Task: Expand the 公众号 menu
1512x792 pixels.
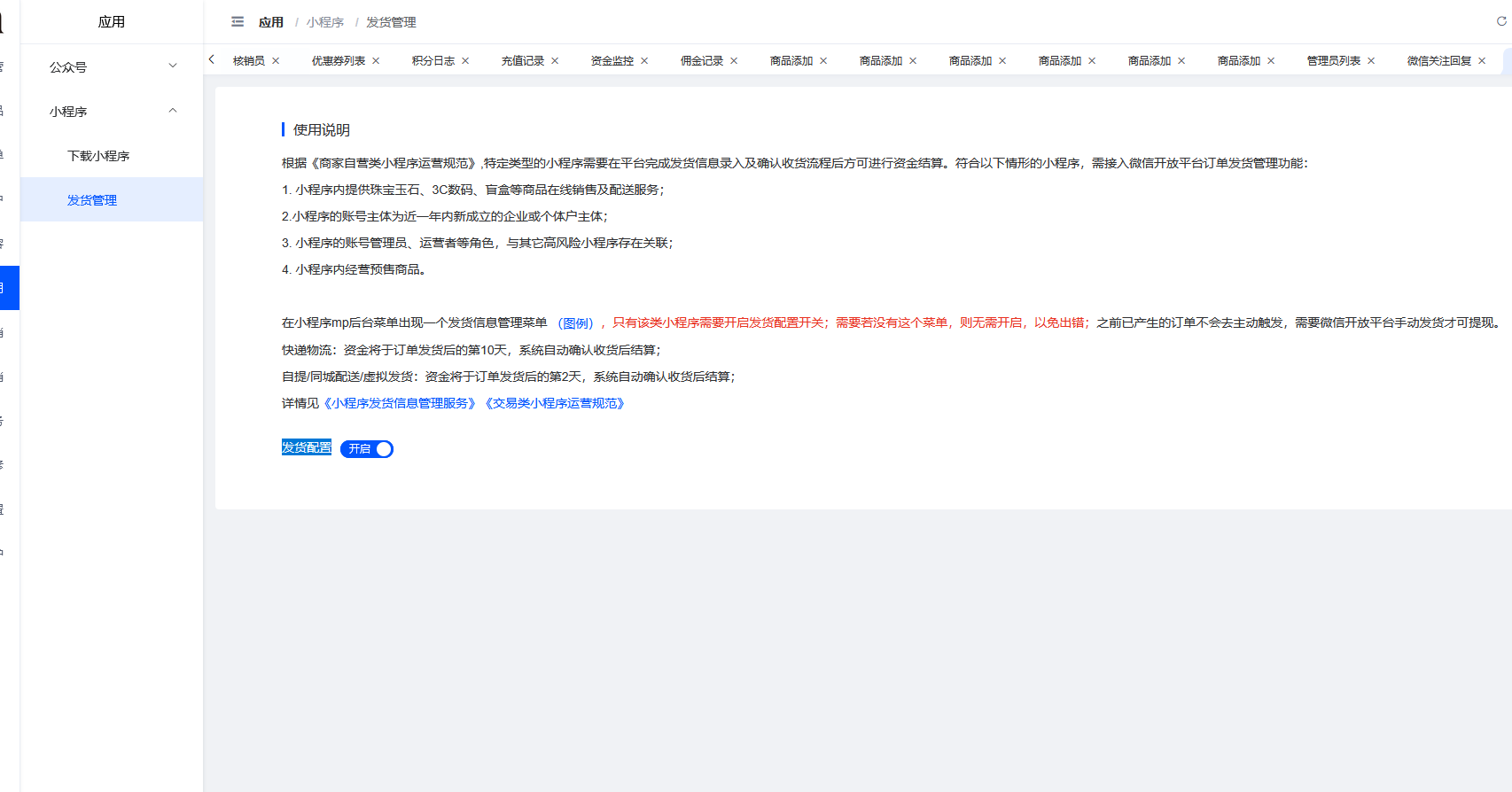Action: coord(111,67)
